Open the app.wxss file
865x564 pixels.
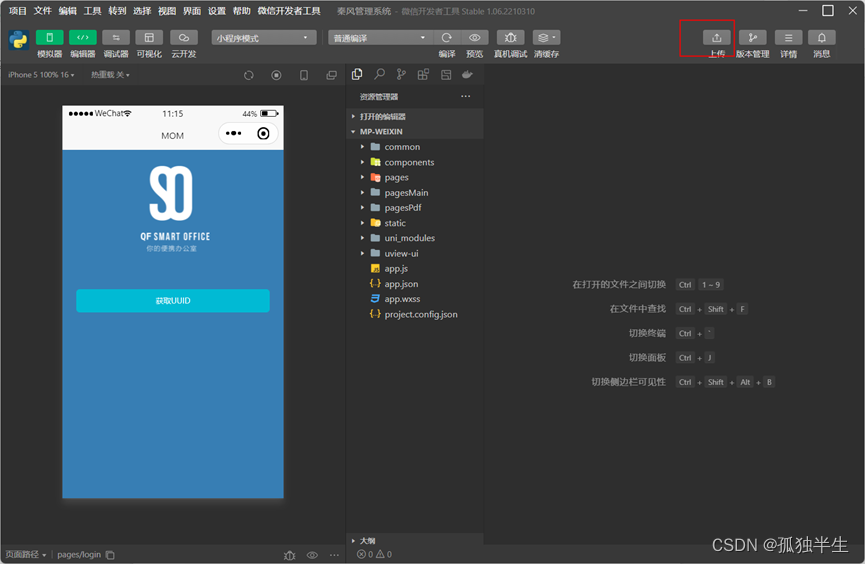(x=414, y=299)
